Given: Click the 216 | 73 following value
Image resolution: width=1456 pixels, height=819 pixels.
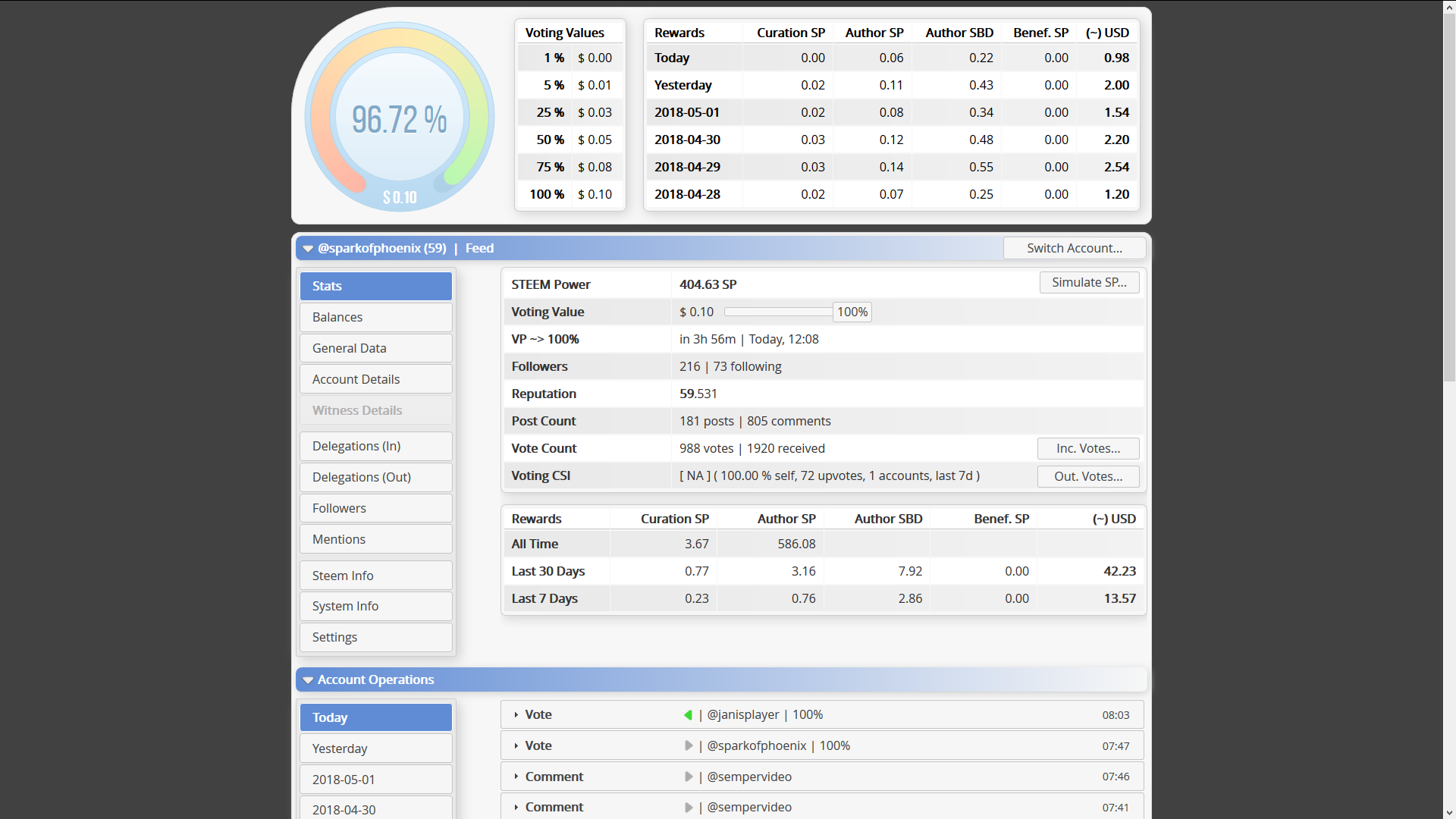Looking at the screenshot, I should (730, 366).
